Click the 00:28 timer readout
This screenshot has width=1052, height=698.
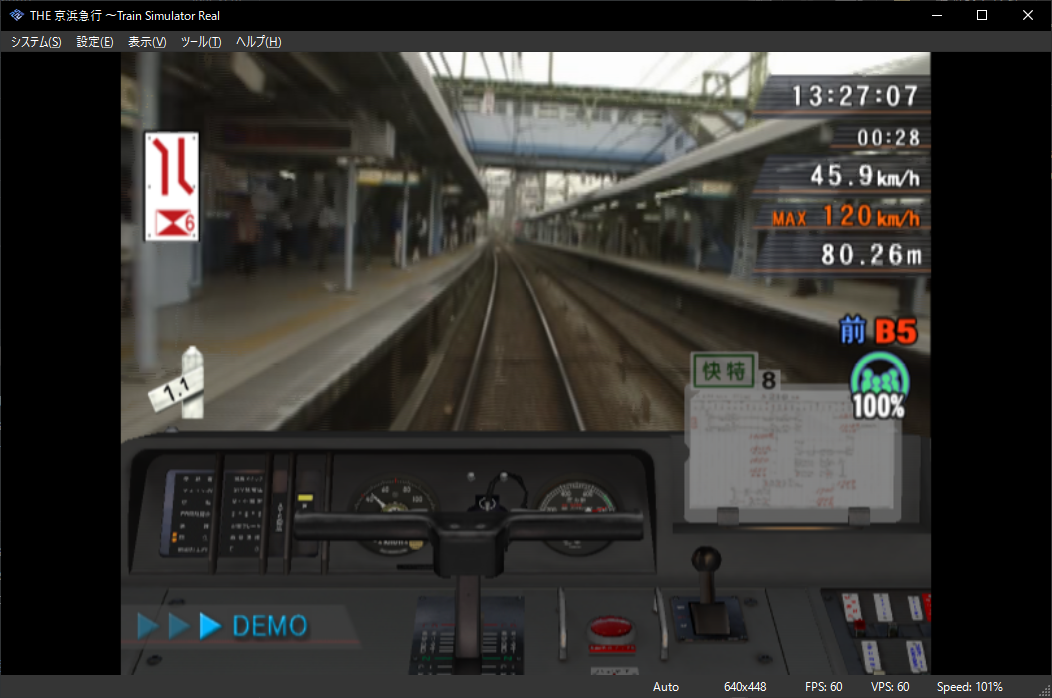pos(888,138)
